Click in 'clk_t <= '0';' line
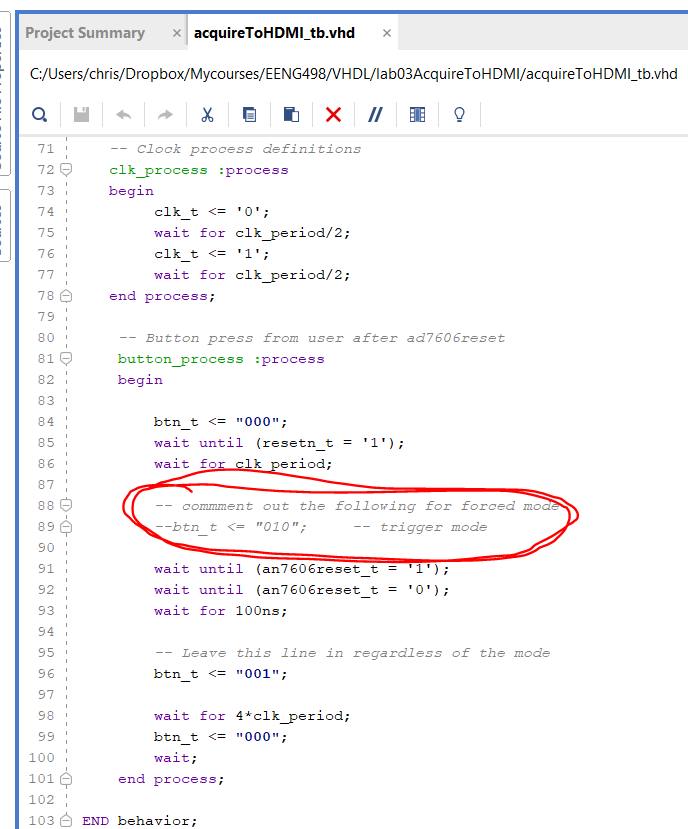Viewport: 688px width, 829px height. pyautogui.click(x=212, y=212)
